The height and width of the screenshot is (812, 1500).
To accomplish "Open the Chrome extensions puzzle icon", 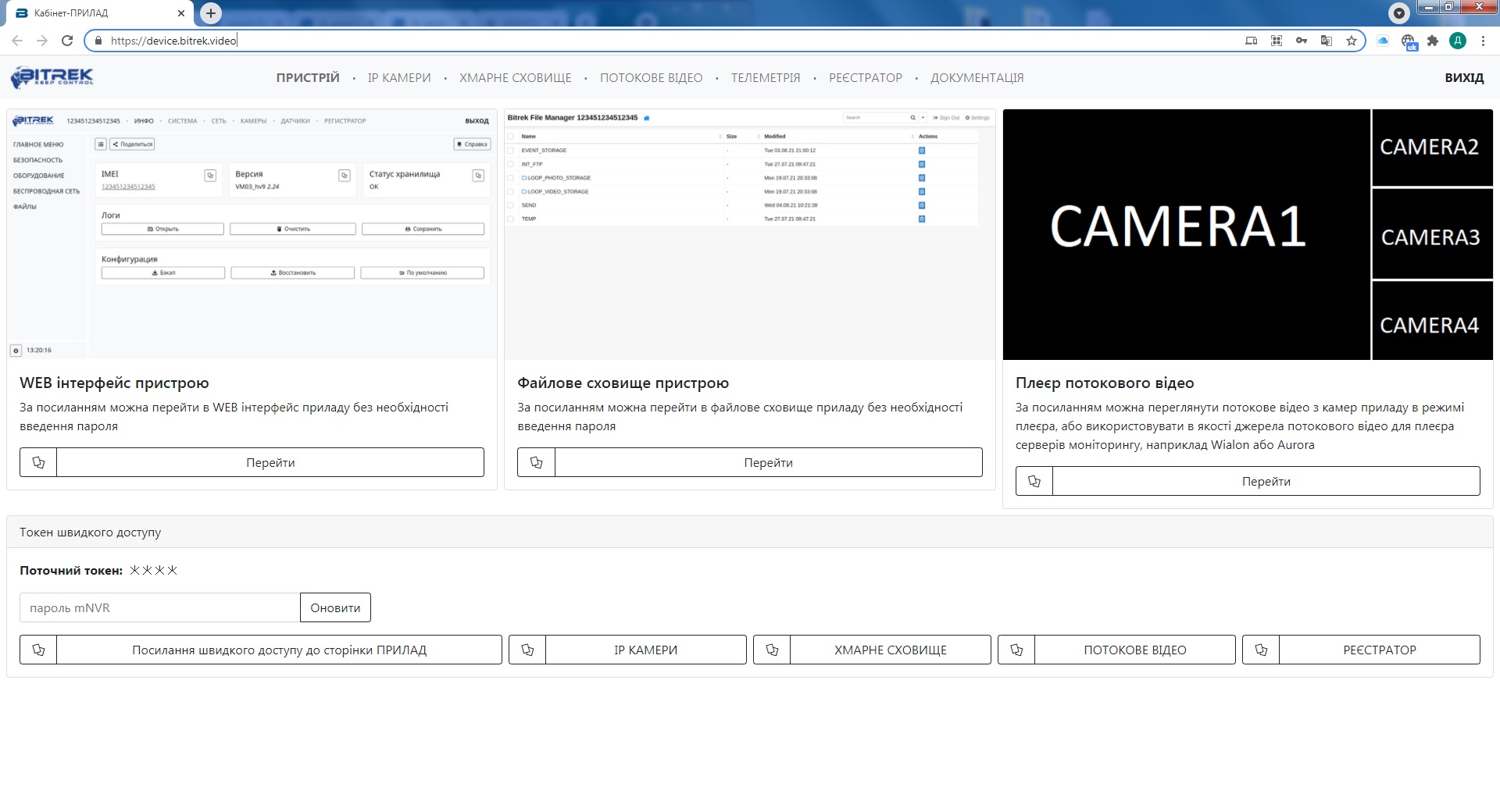I will [1432, 41].
